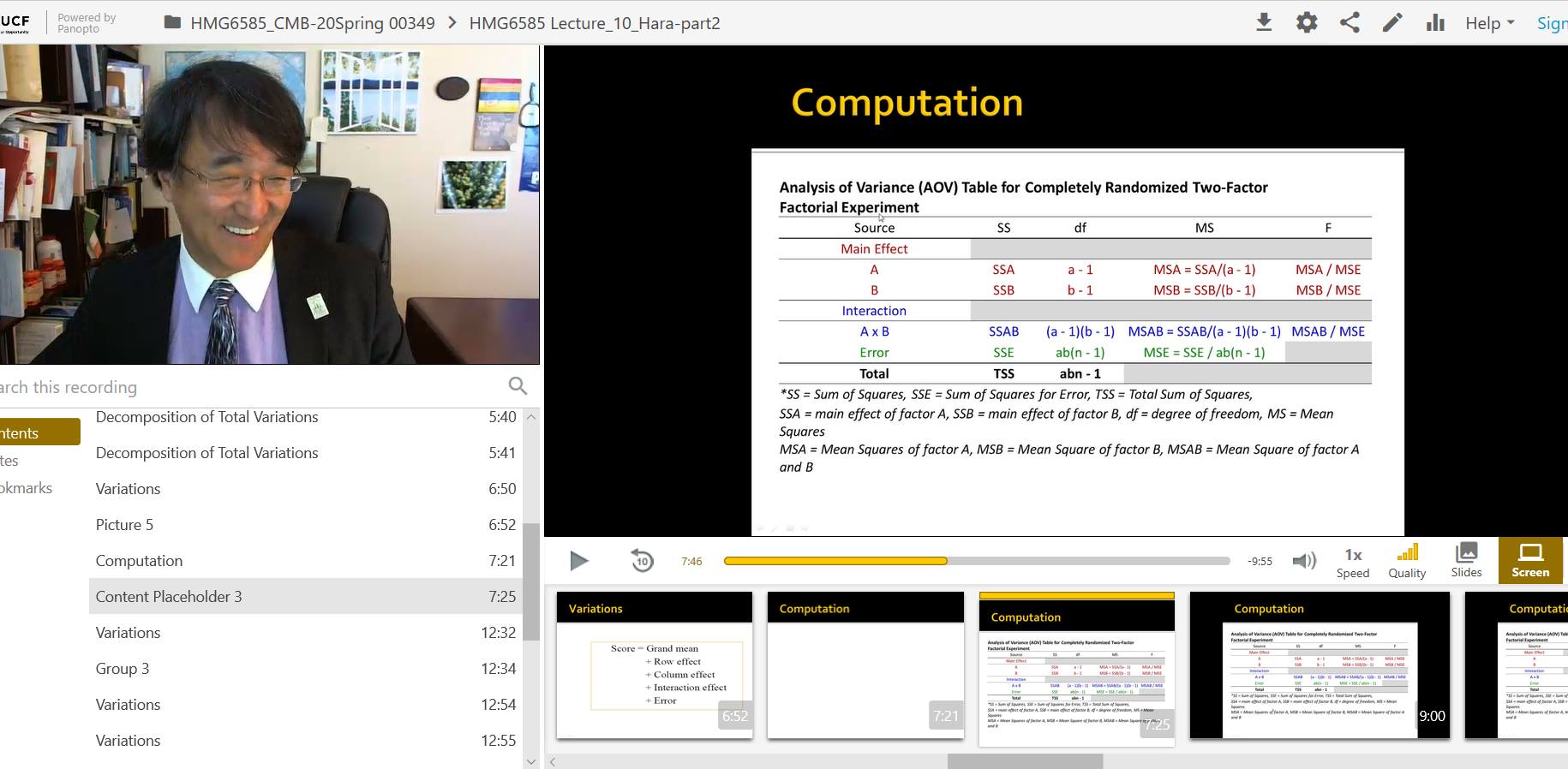Rewind 10 seconds
Screen dimensions: 1568x769
click(642, 561)
